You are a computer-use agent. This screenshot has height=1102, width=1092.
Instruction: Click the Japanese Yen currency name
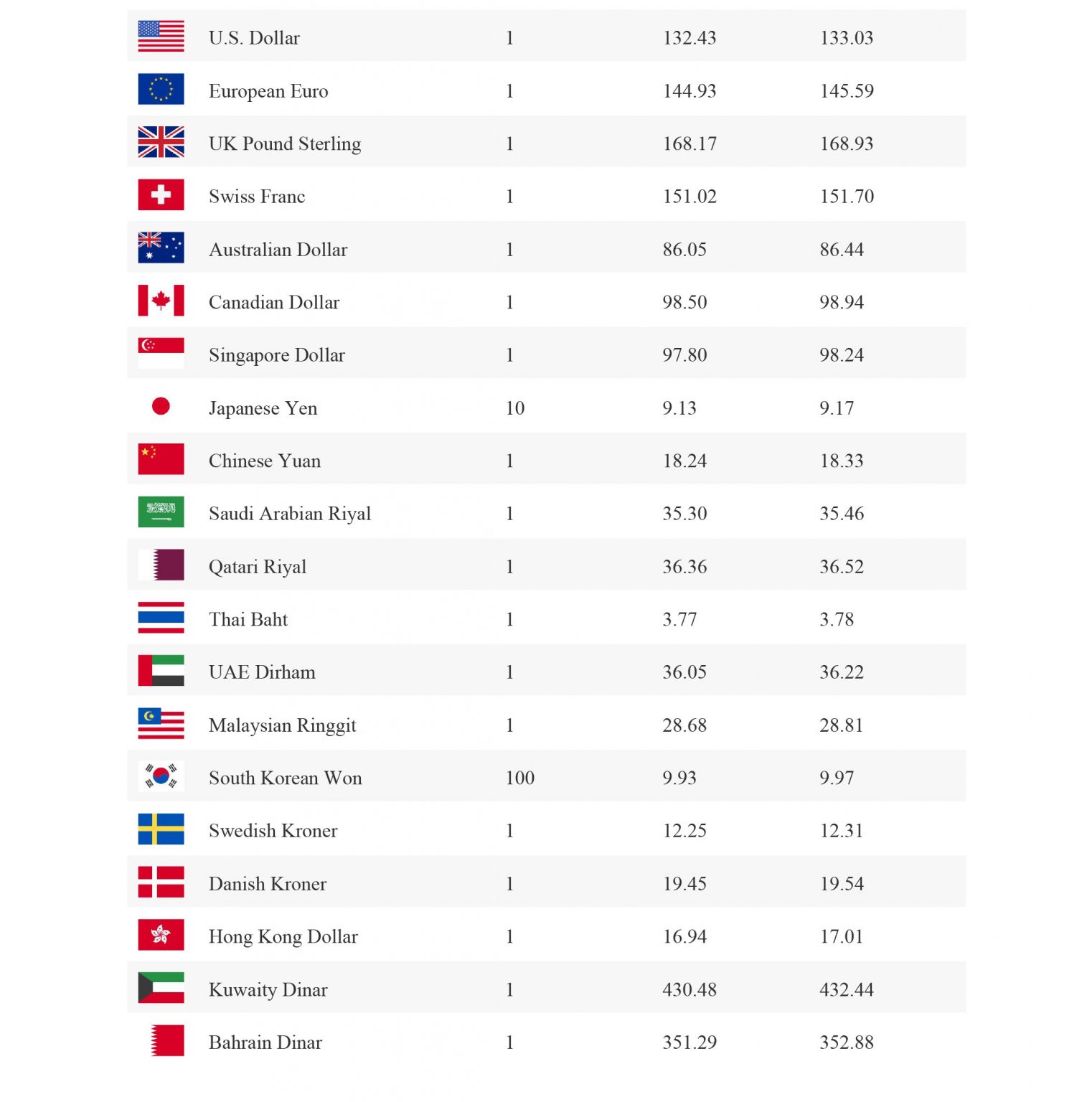coord(263,408)
